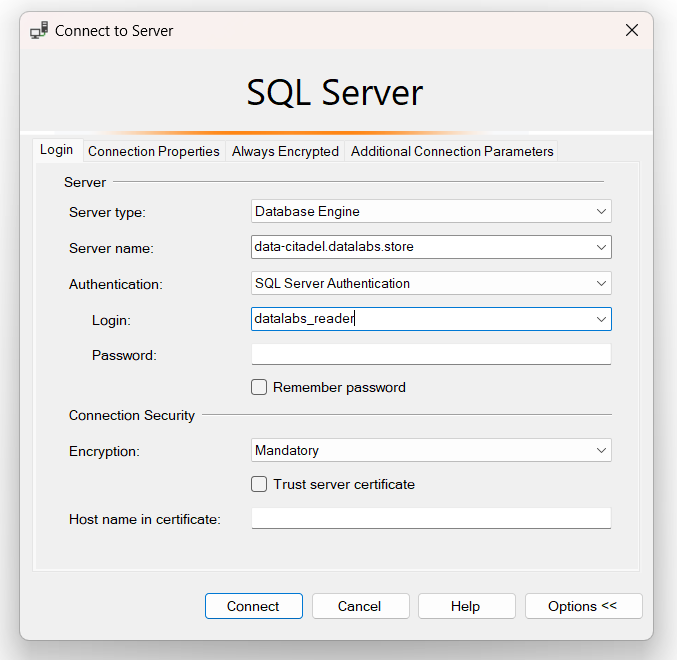Open the Additional Connection Parameters tab
Image resolution: width=677 pixels, height=660 pixels.
pos(452,151)
